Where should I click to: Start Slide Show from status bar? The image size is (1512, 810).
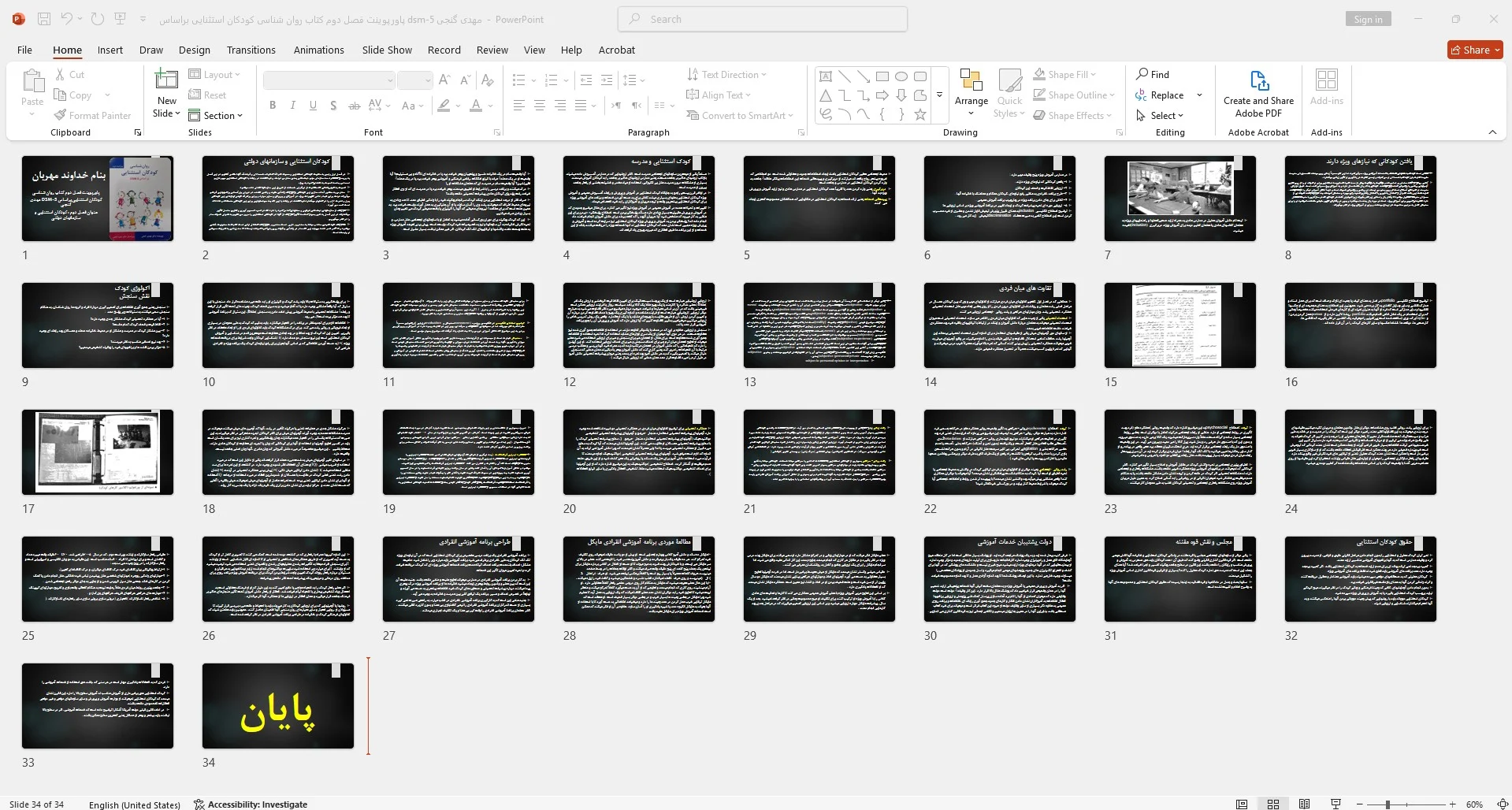click(1336, 804)
